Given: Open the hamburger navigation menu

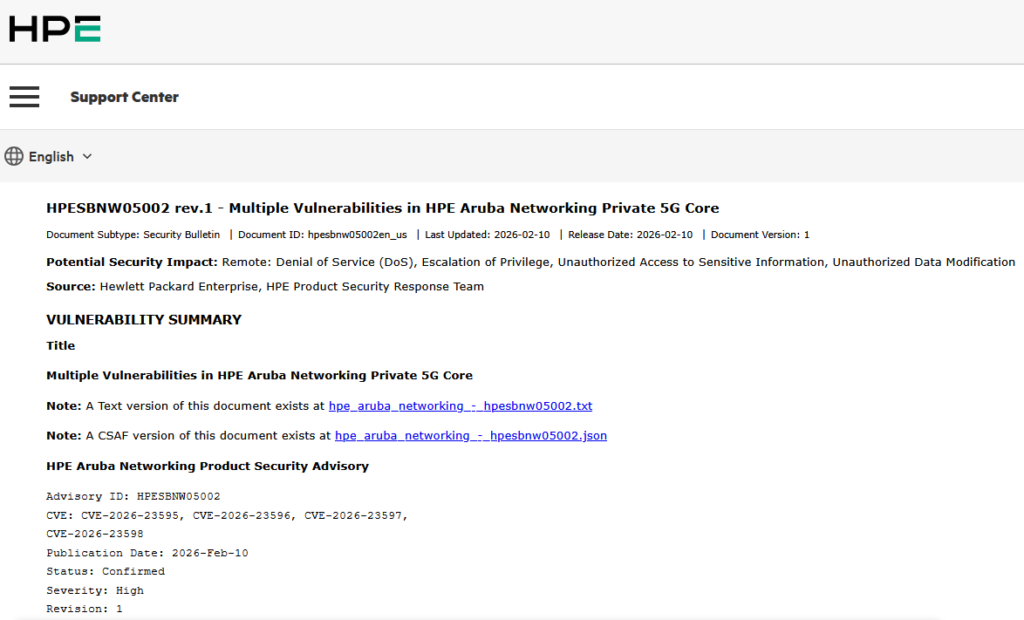Looking at the screenshot, I should tap(24, 97).
